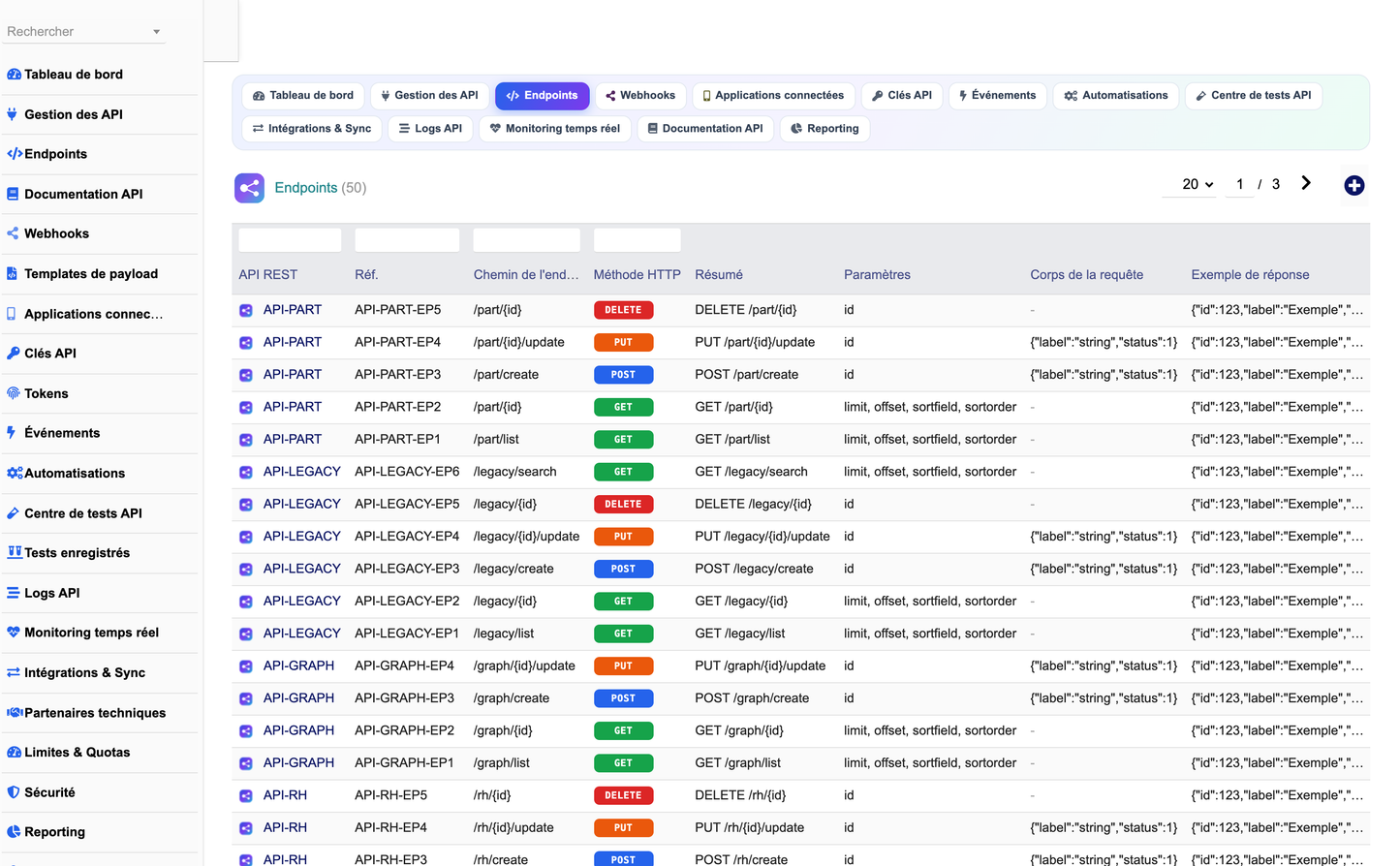Image resolution: width=1400 pixels, height=866 pixels.
Task: Open Automatisations tab
Action: pos(1115,96)
